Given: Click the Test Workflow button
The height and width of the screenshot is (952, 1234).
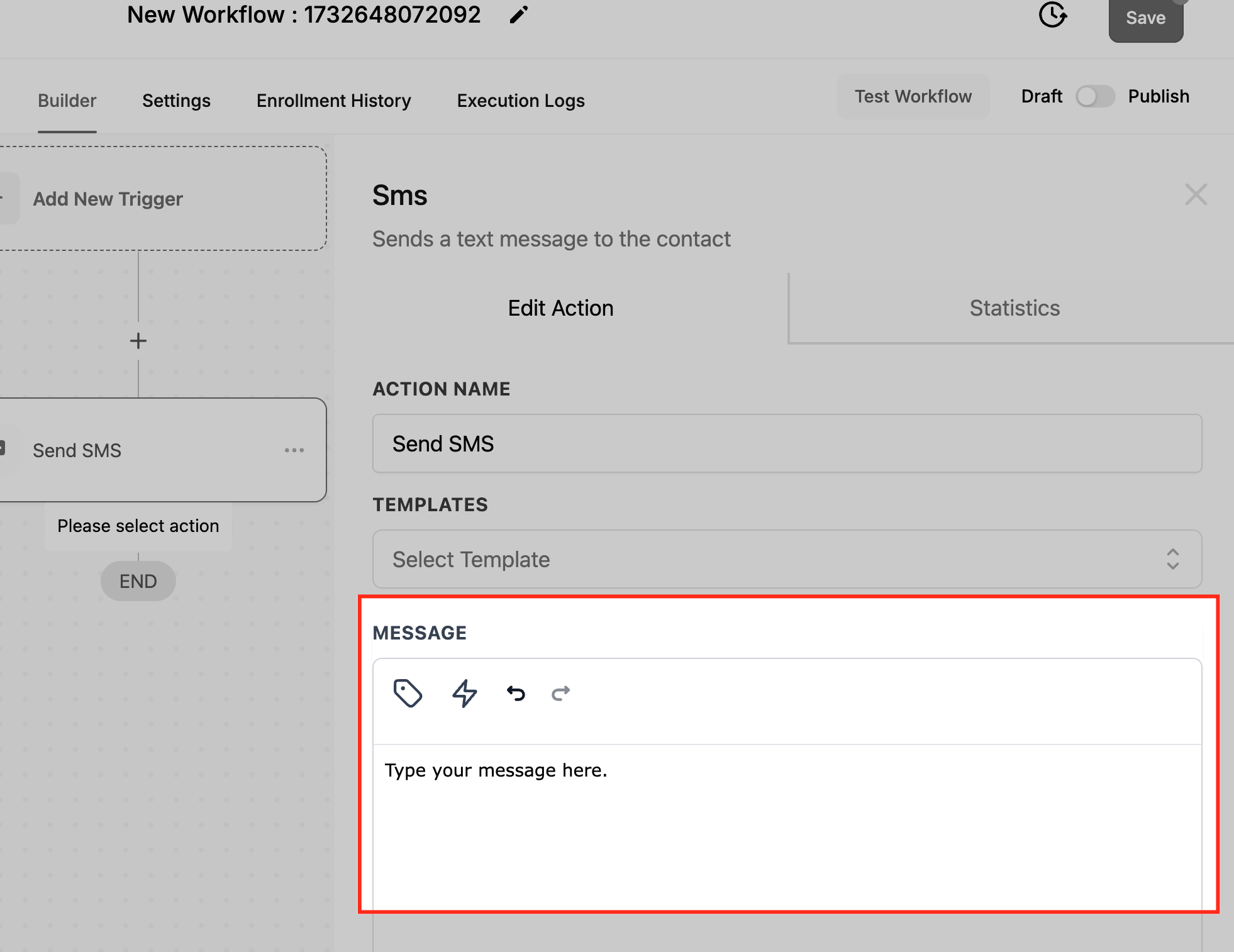Looking at the screenshot, I should pos(913,96).
